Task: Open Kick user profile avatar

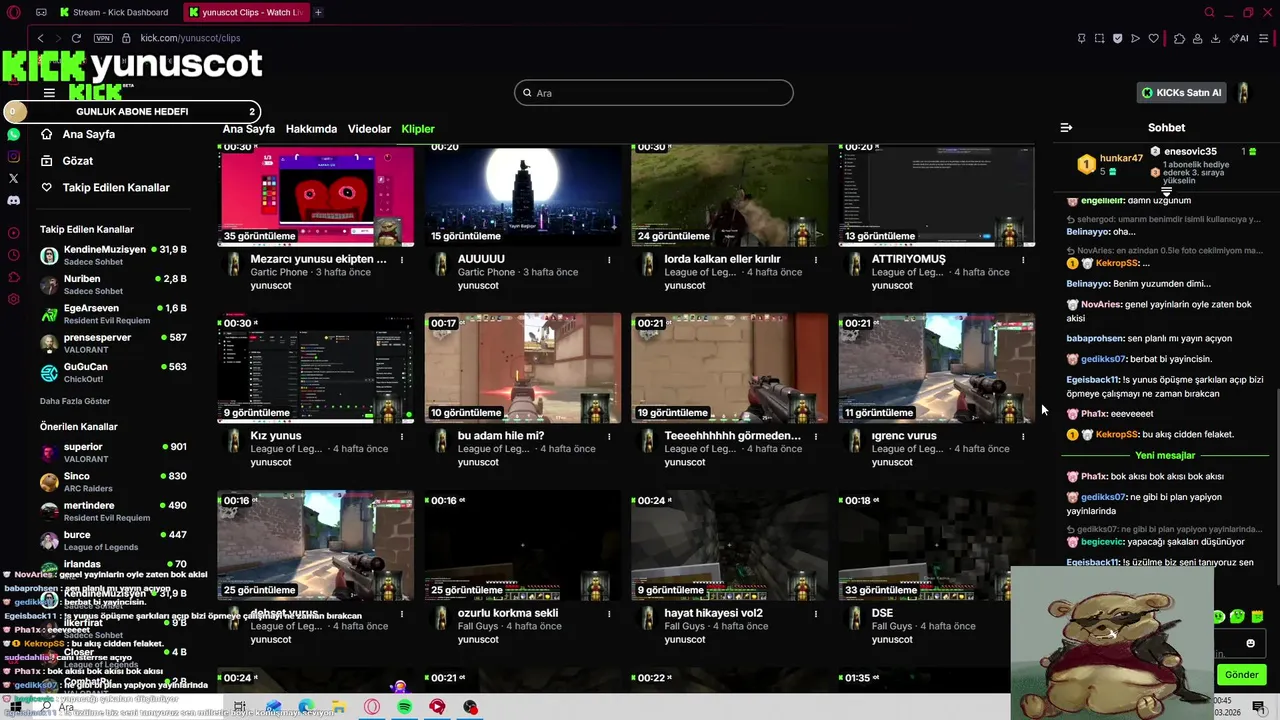Action: pyautogui.click(x=1243, y=93)
